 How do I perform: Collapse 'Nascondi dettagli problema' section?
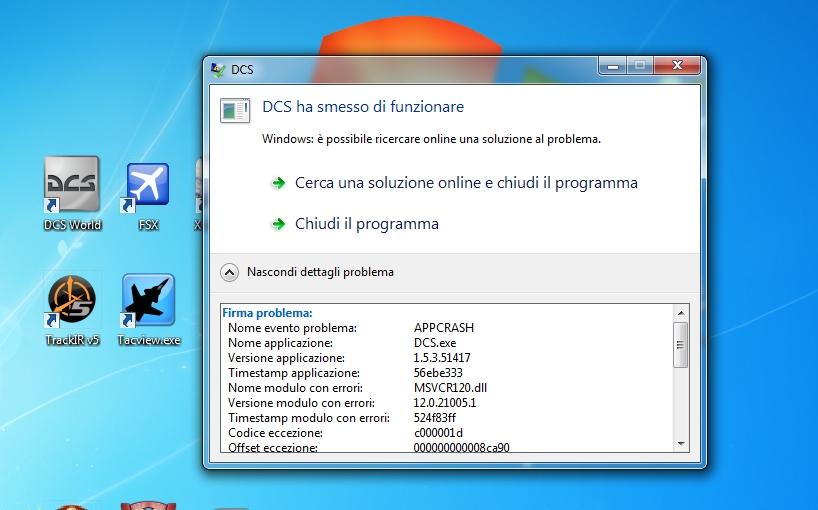(230, 272)
